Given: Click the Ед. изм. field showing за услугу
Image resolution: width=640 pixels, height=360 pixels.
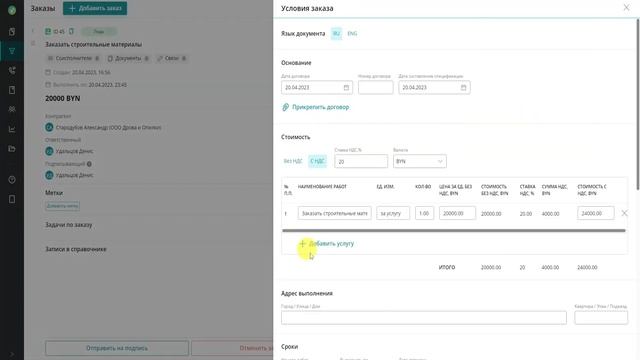Looking at the screenshot, I should point(393,213).
